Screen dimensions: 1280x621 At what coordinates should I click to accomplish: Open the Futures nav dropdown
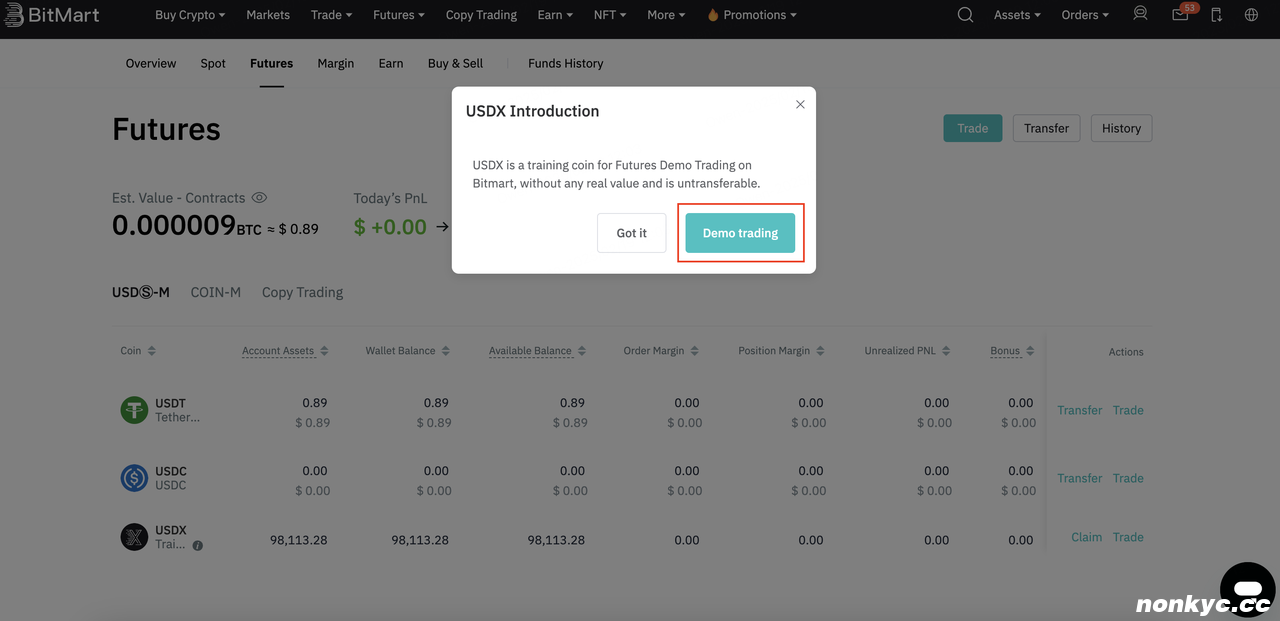tap(398, 15)
